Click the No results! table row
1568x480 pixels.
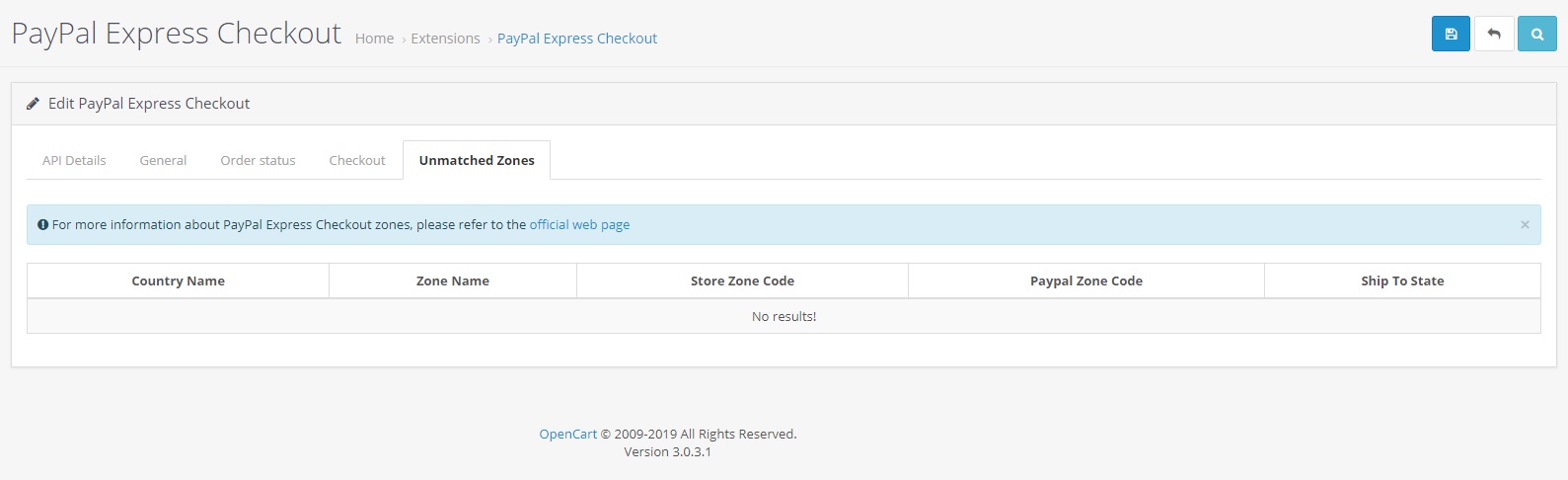[x=784, y=317]
